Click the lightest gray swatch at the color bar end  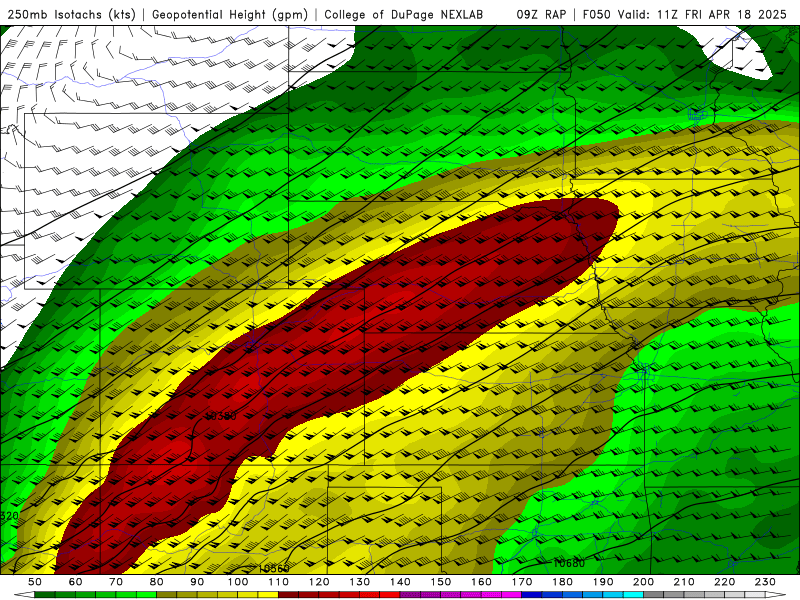click(x=755, y=595)
